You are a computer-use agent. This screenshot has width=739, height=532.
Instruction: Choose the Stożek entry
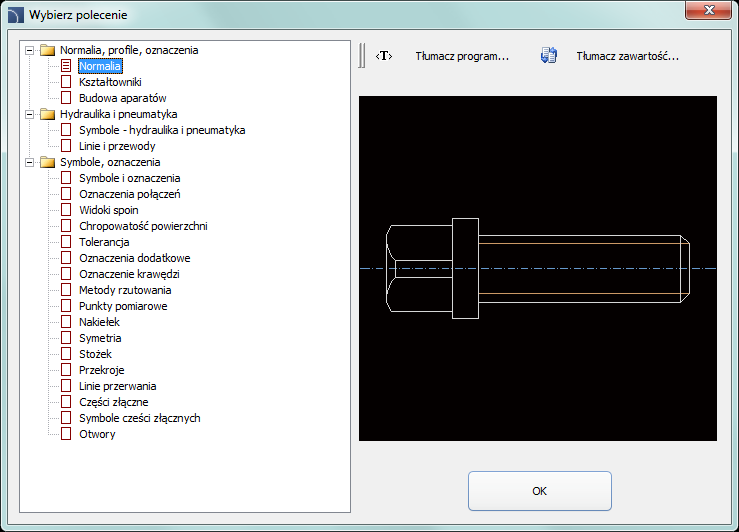coord(95,354)
